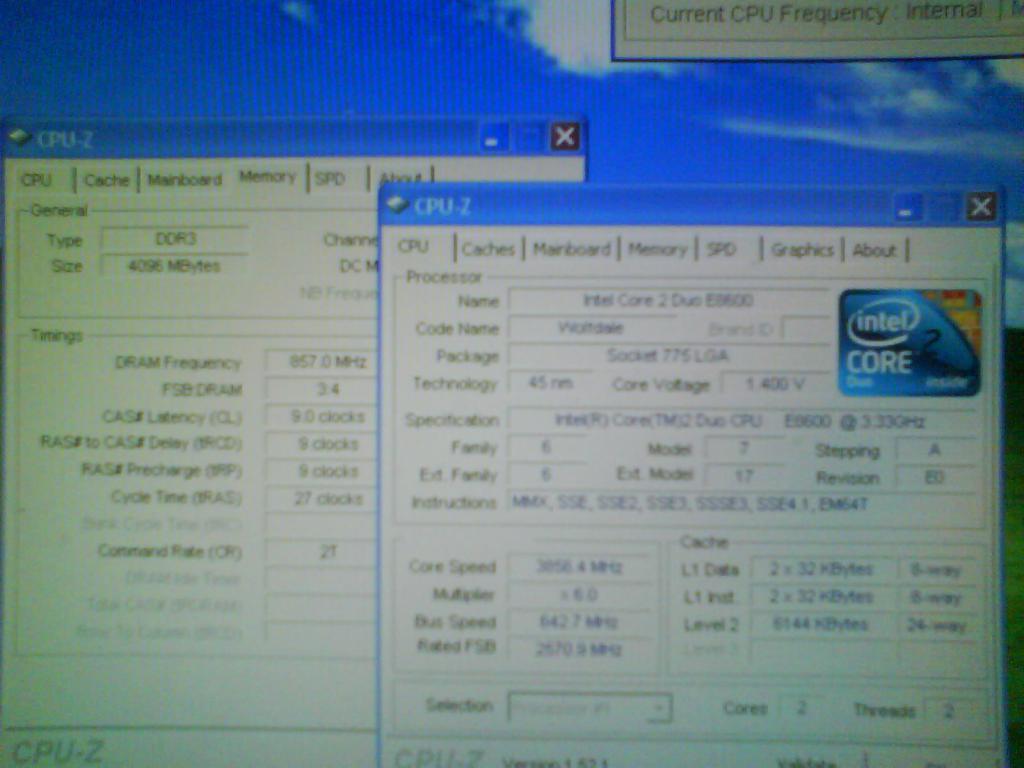Click the L1 Inst. cache size 2 x 32 KBytes
Screen dimensions: 1024x768
pyautogui.click(x=822, y=597)
